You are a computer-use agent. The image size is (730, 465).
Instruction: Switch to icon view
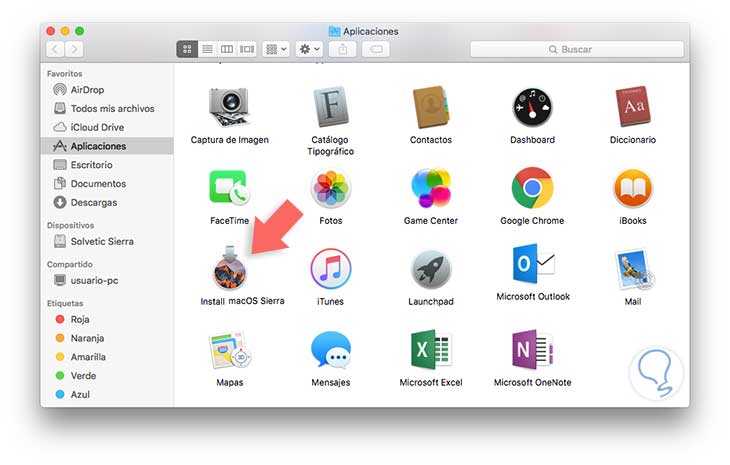coord(187,49)
